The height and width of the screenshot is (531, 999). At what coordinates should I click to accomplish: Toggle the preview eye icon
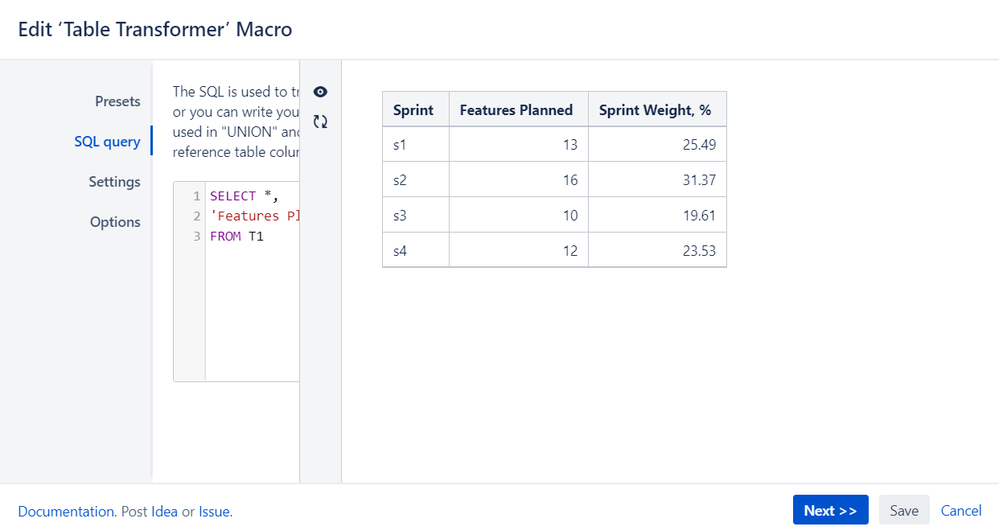click(x=320, y=92)
